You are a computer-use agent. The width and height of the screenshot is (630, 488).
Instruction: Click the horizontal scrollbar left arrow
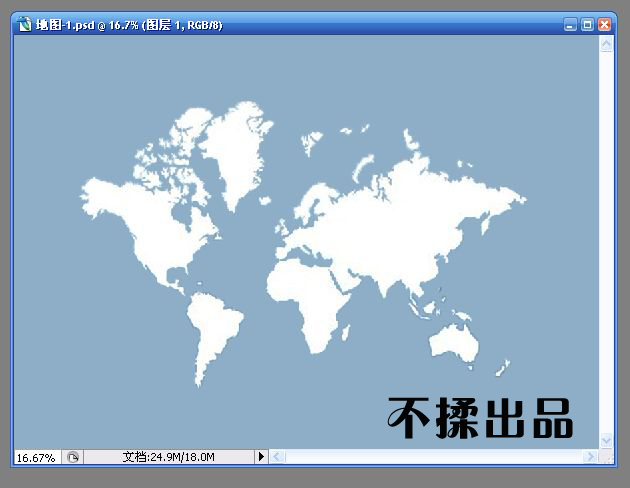click(277, 457)
